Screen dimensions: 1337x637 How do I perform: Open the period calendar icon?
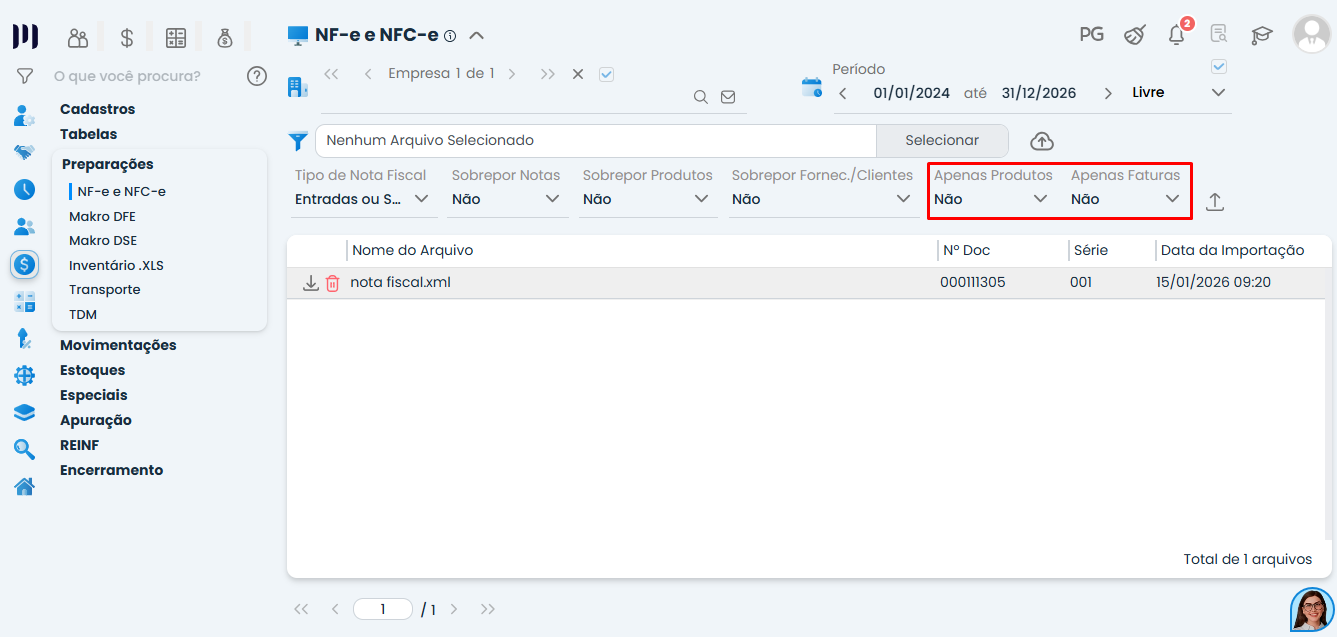[x=812, y=87]
